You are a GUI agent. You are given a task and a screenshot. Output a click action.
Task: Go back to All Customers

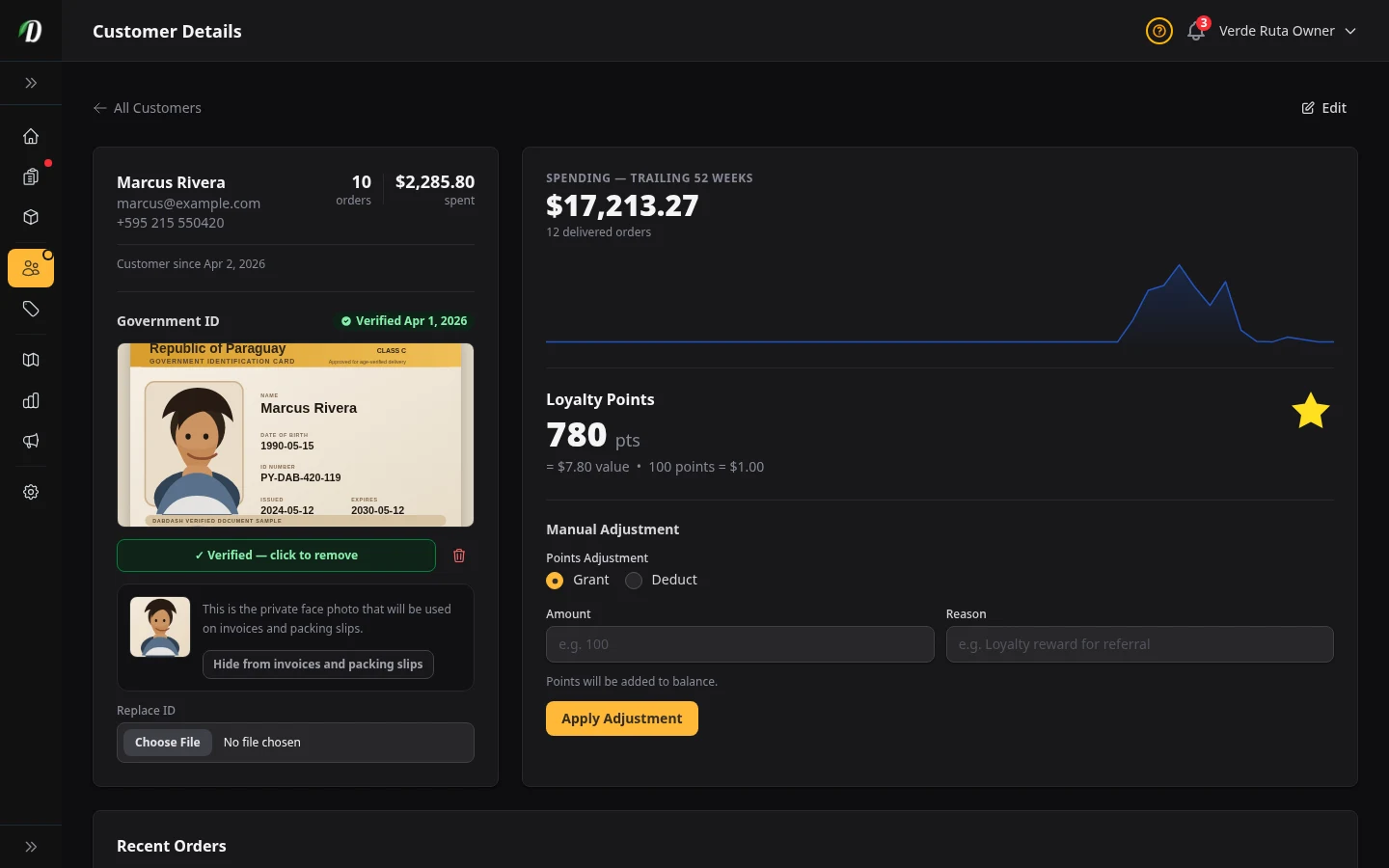[x=148, y=108]
